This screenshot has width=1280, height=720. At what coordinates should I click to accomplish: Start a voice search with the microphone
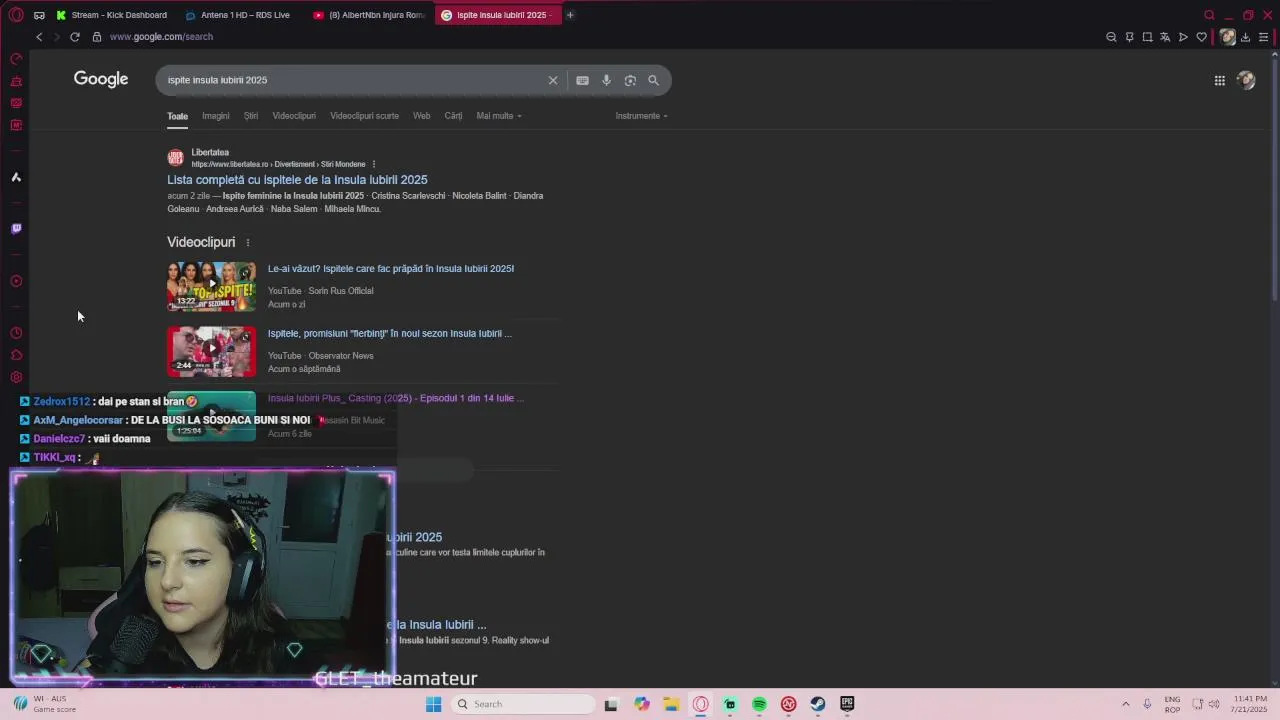[606, 80]
